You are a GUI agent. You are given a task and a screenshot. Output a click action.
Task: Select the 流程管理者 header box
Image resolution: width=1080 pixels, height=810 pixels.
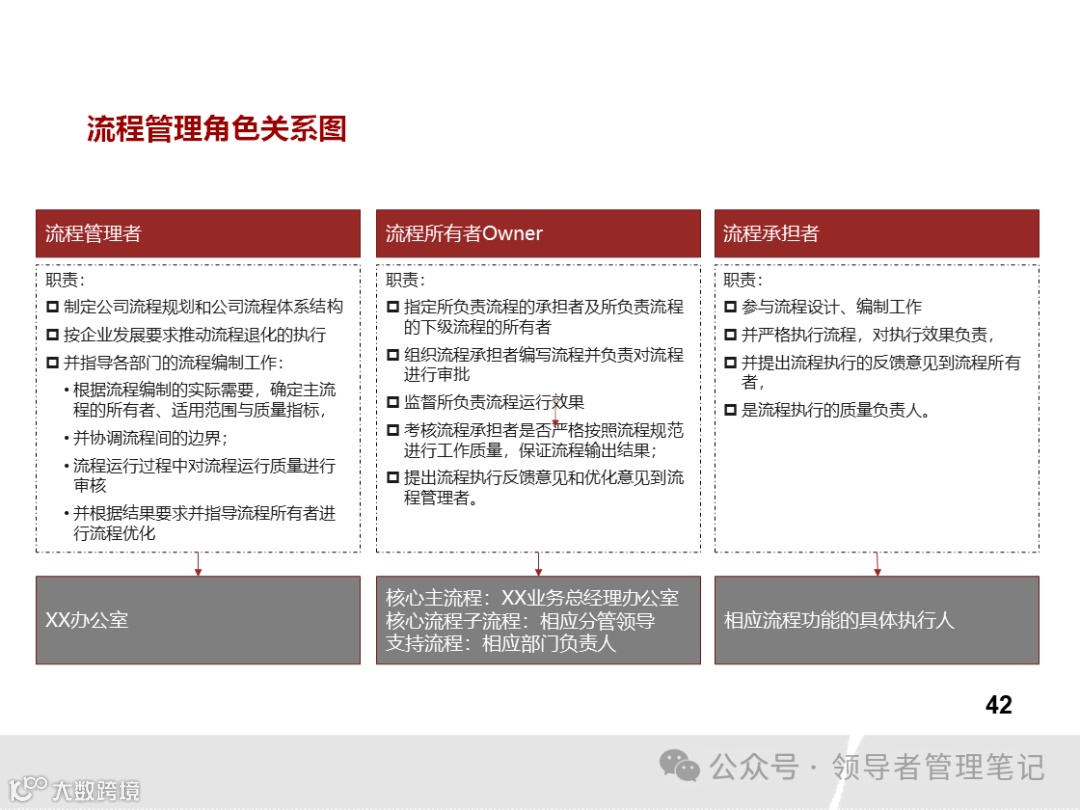(x=198, y=233)
